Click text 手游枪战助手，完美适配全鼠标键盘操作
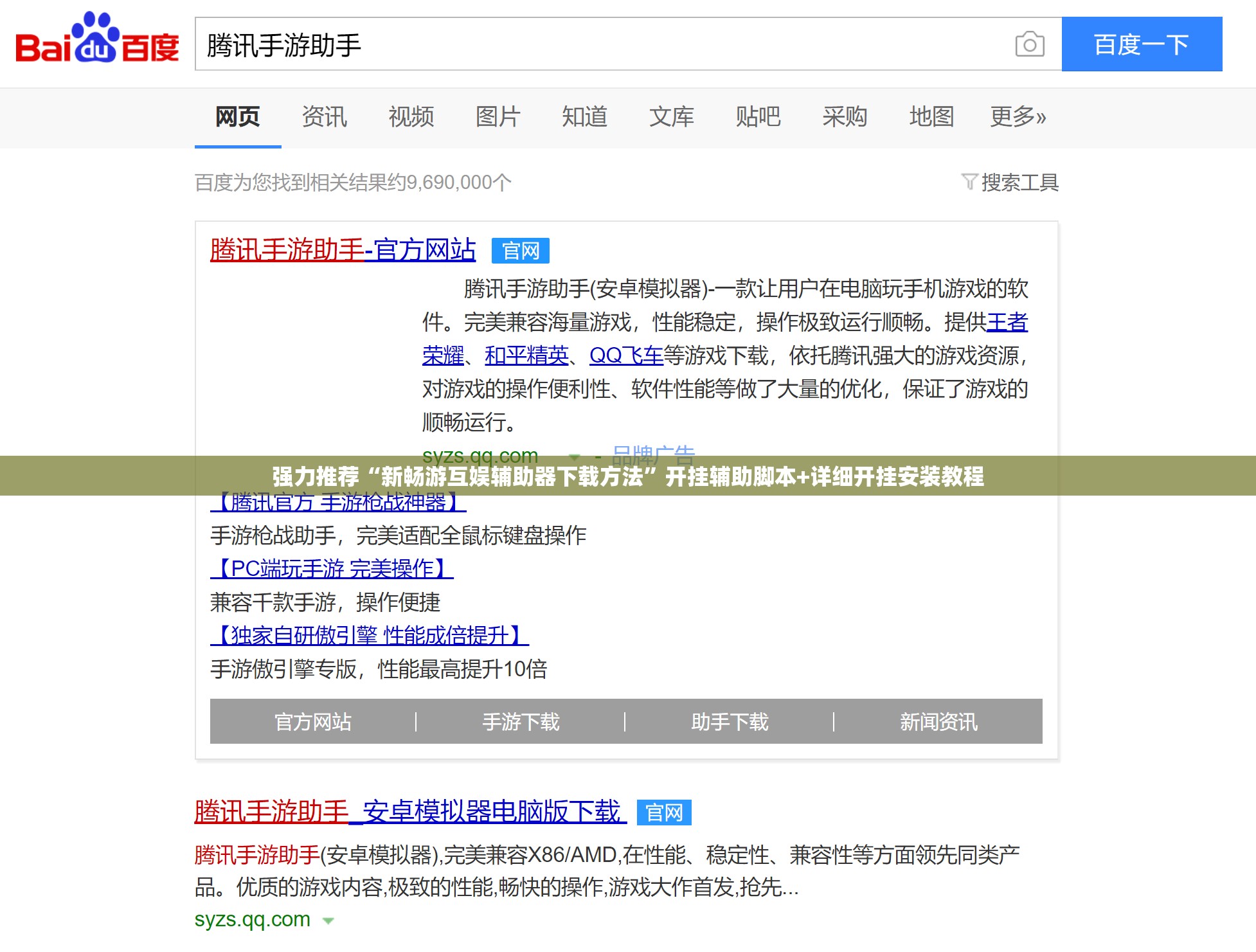Viewport: 1256px width, 952px height. (x=399, y=535)
